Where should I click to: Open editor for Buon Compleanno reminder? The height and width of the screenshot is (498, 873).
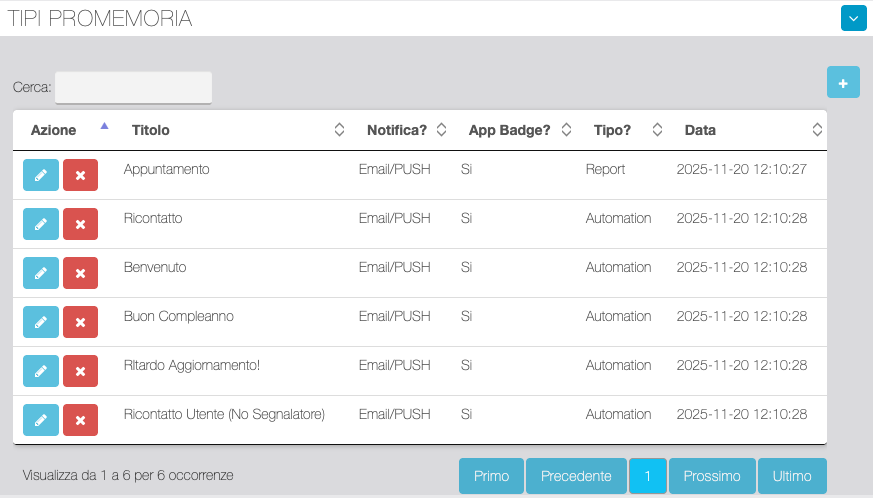pyautogui.click(x=41, y=322)
